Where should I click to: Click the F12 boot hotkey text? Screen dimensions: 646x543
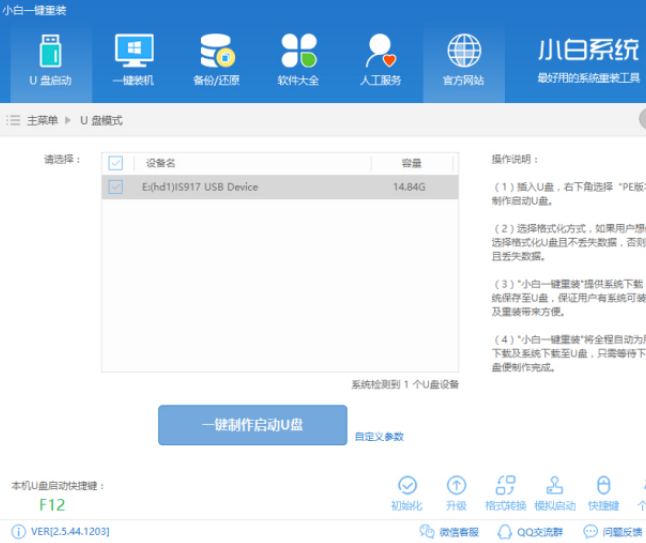click(52, 505)
